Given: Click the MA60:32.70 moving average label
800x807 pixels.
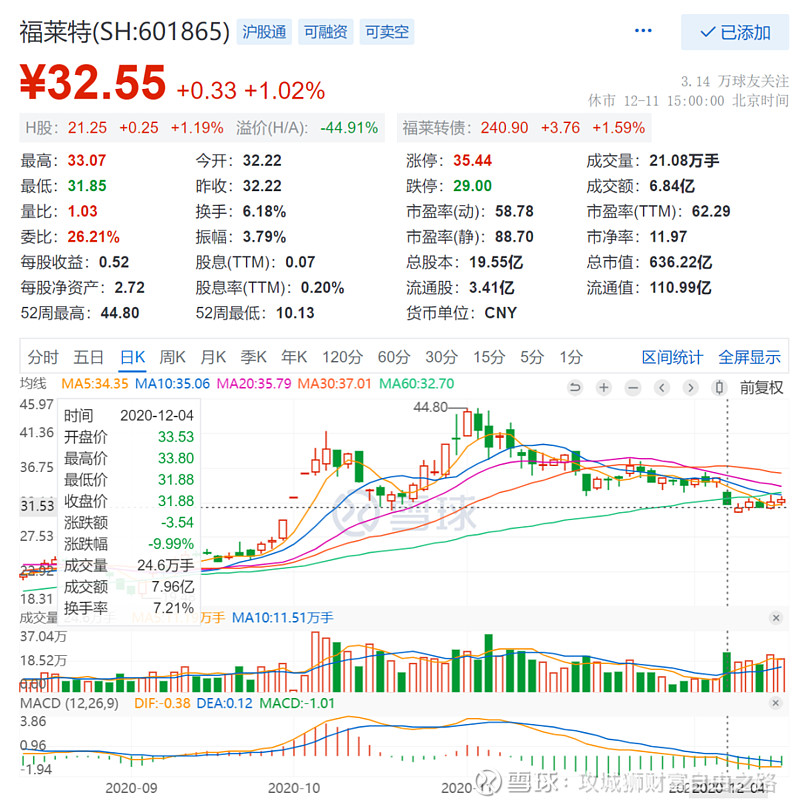Looking at the screenshot, I should point(416,383).
